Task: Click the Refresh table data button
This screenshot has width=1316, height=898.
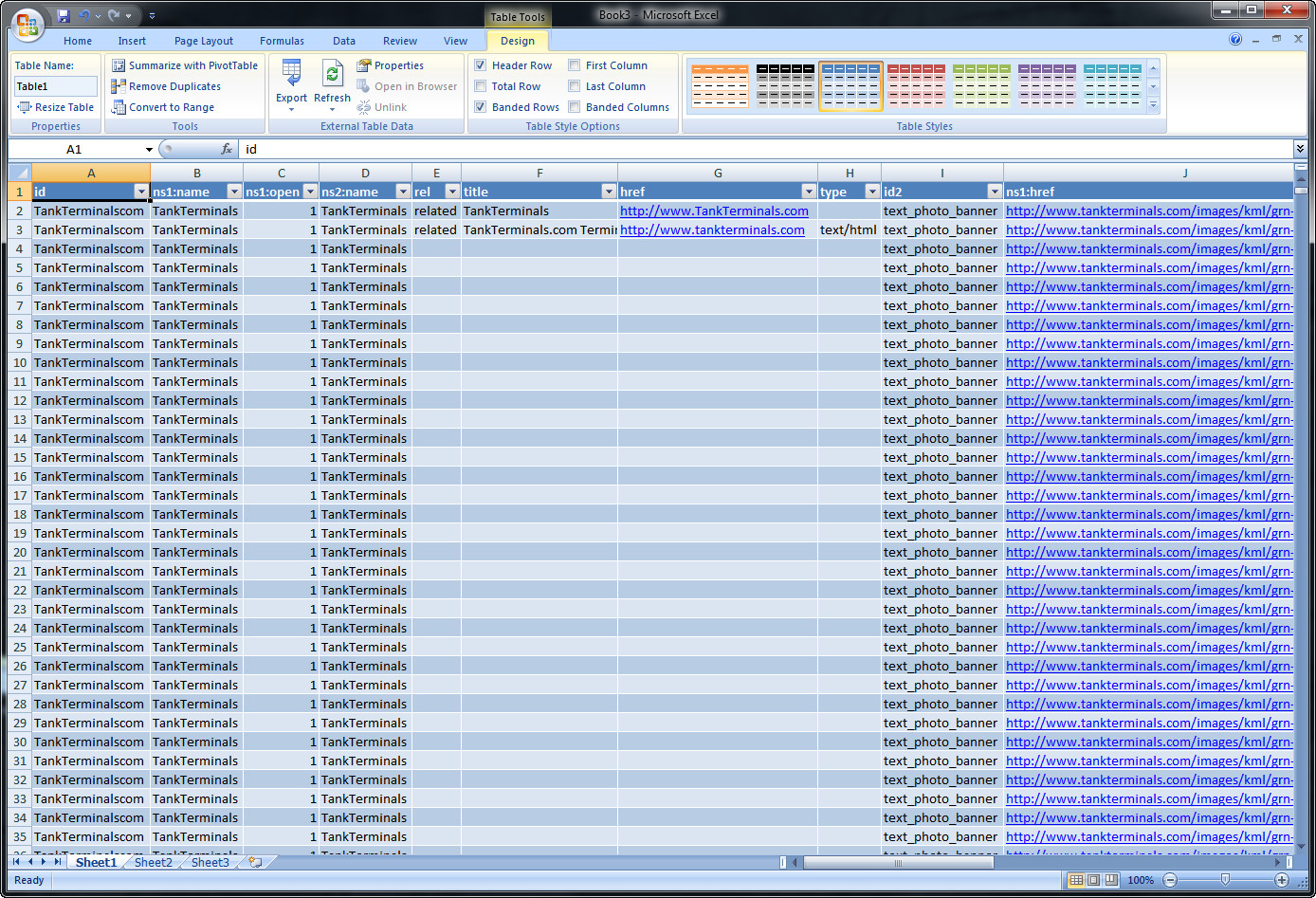Action: click(x=332, y=85)
